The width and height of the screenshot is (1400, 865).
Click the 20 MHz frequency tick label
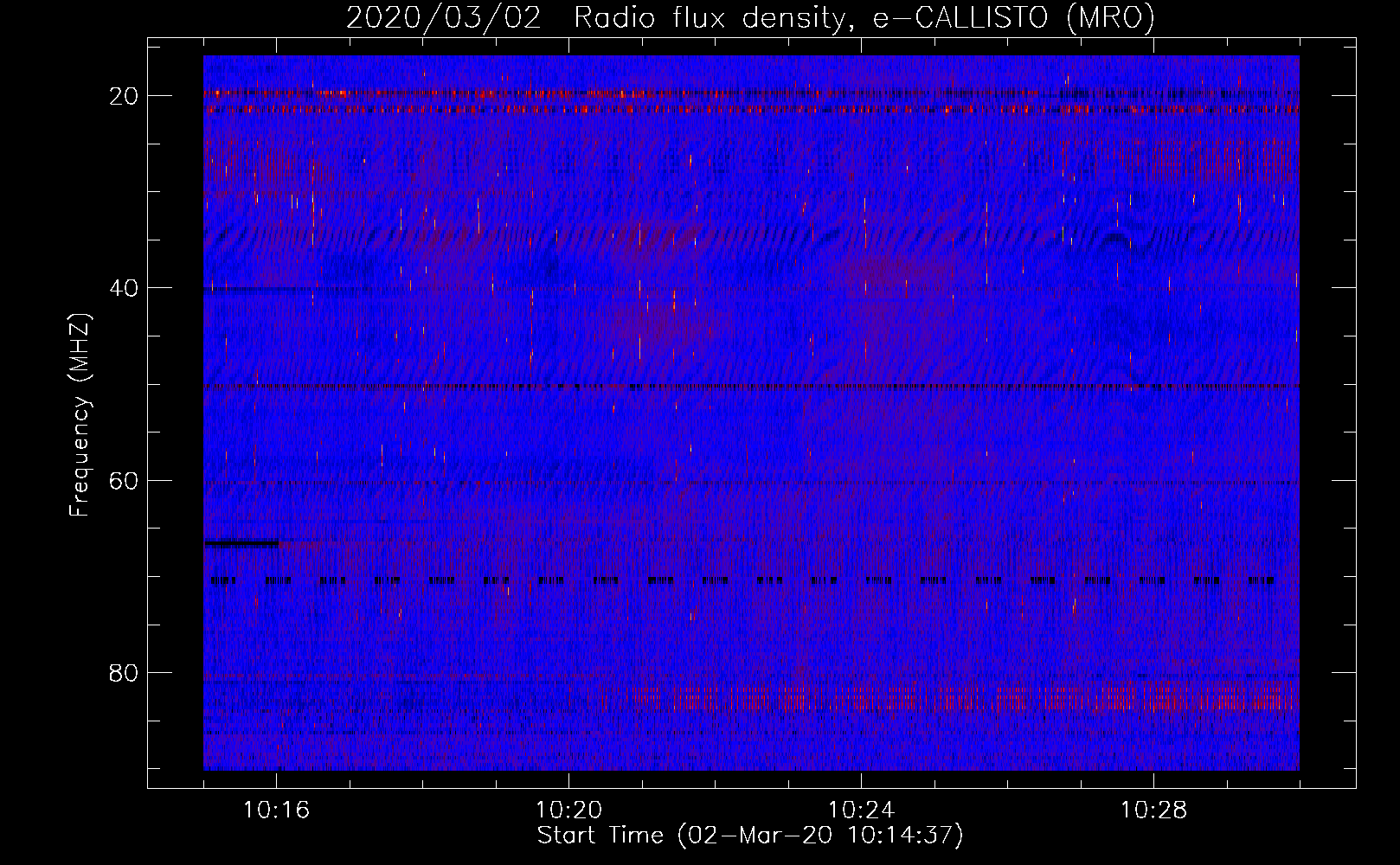coord(124,96)
